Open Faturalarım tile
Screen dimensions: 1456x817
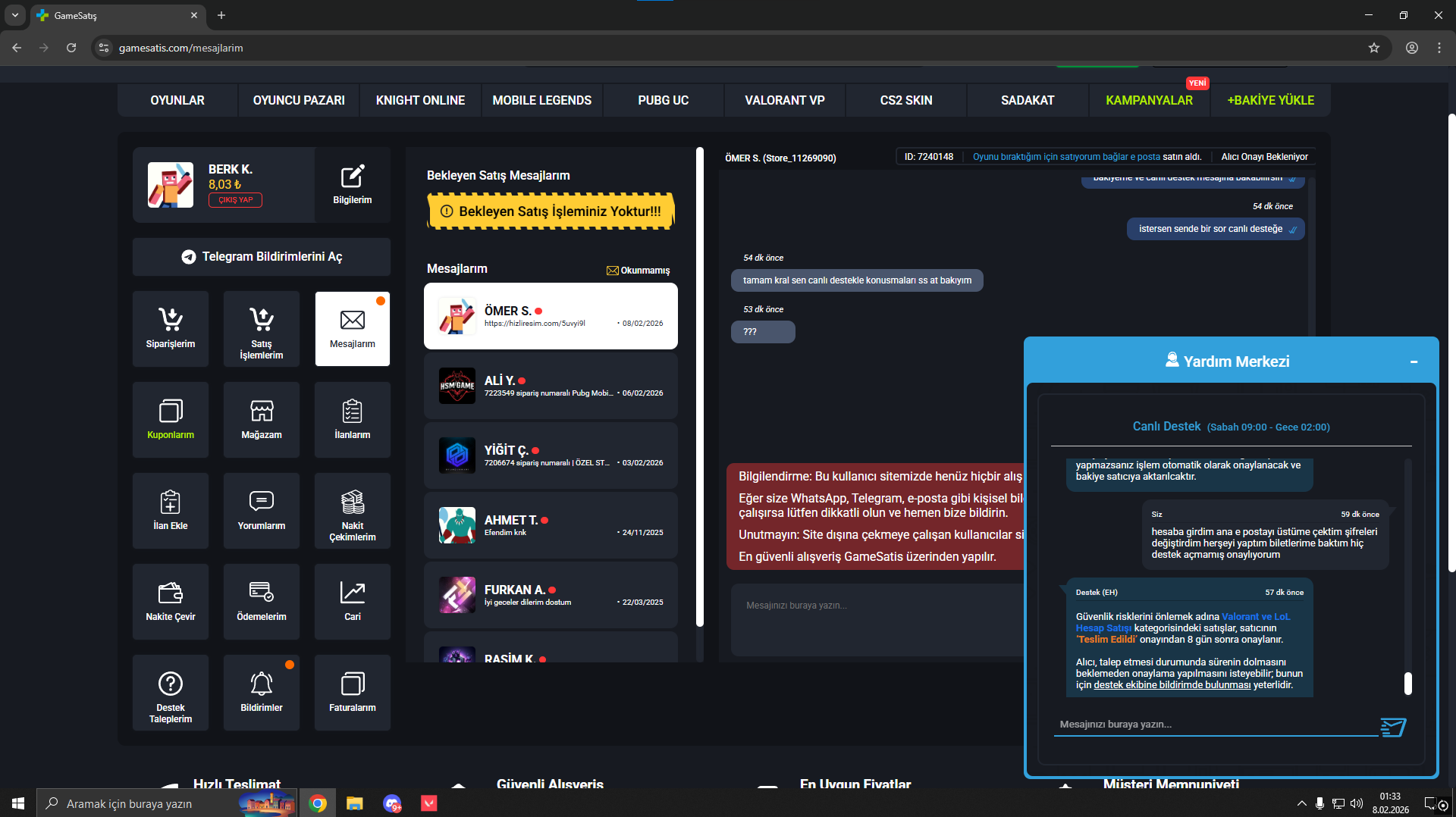click(353, 693)
